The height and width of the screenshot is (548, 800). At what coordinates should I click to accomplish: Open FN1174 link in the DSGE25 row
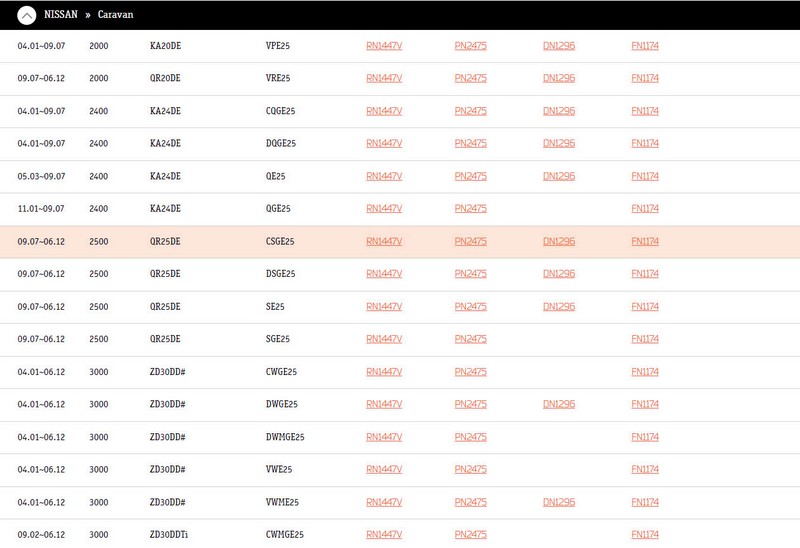tap(645, 274)
